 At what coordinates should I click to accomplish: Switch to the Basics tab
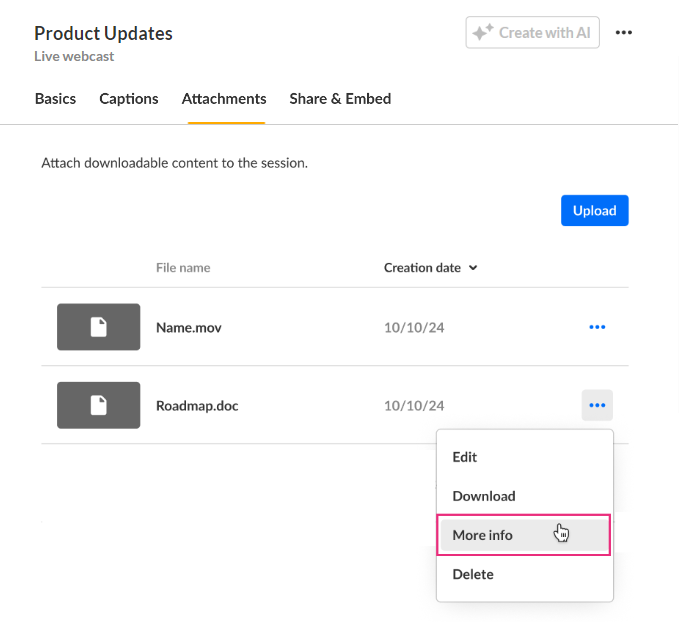pos(55,99)
